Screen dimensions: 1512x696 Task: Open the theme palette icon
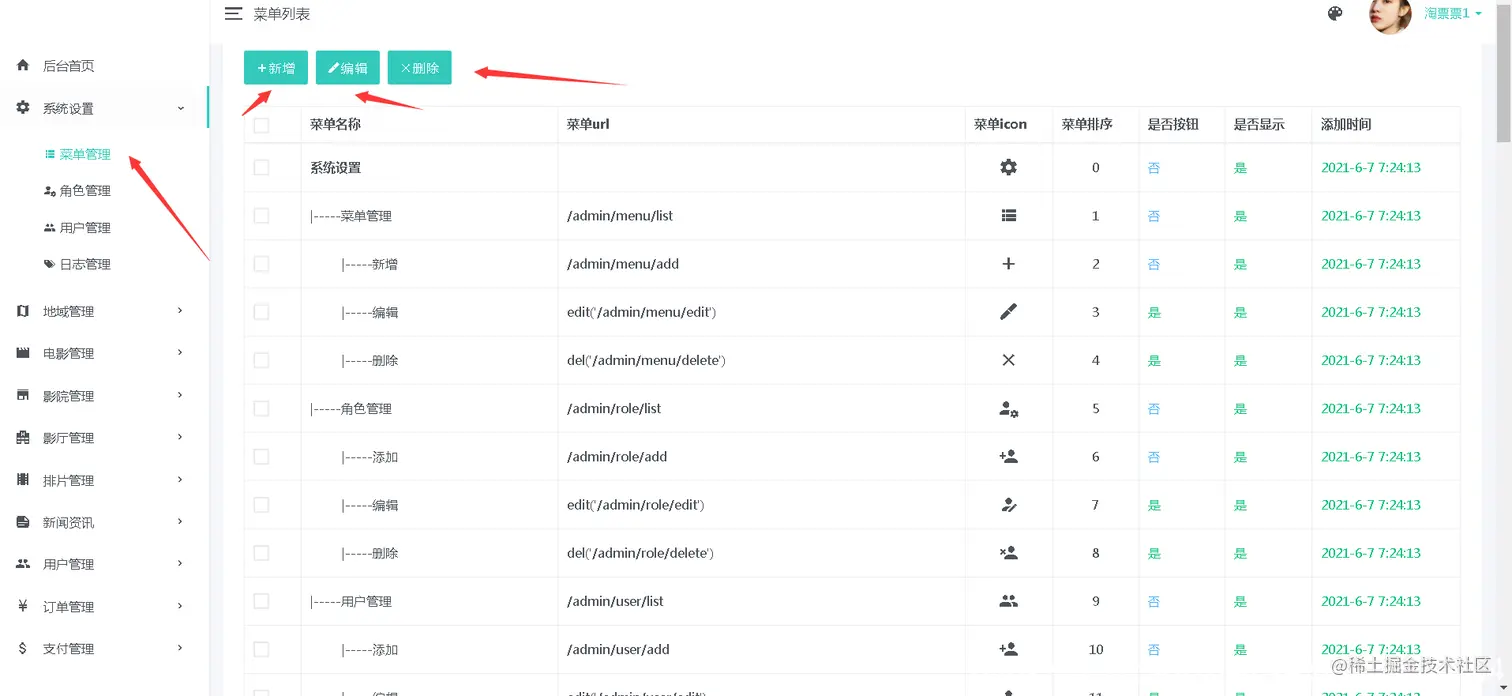(1335, 14)
